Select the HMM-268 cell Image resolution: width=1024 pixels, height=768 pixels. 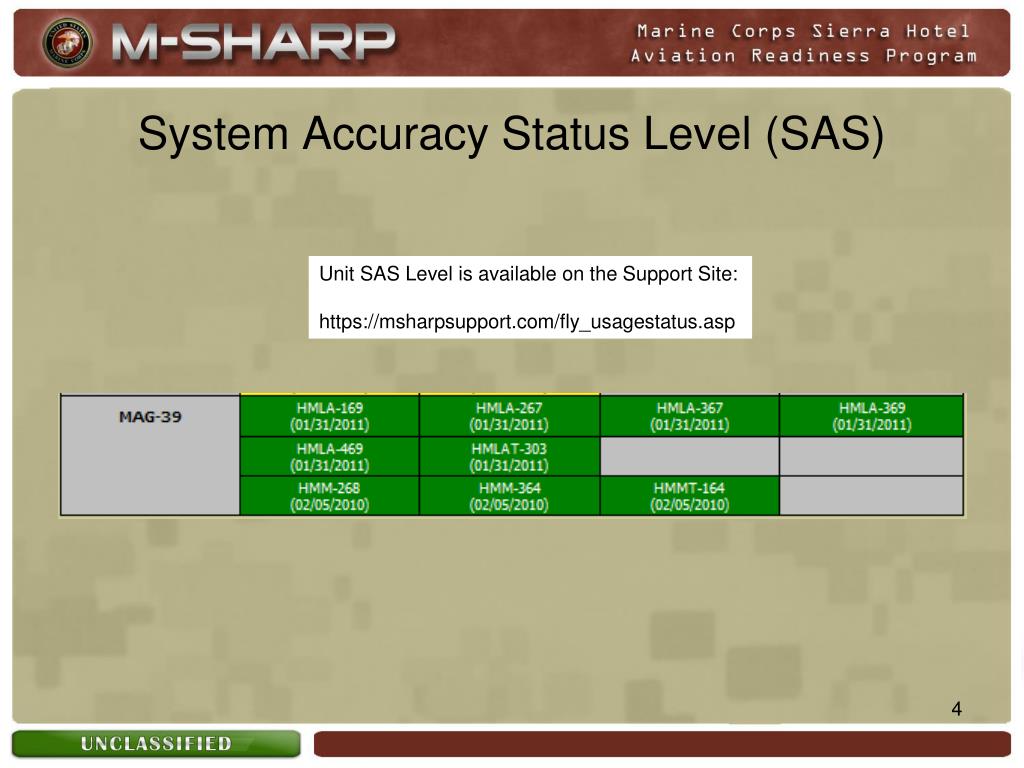click(x=330, y=496)
